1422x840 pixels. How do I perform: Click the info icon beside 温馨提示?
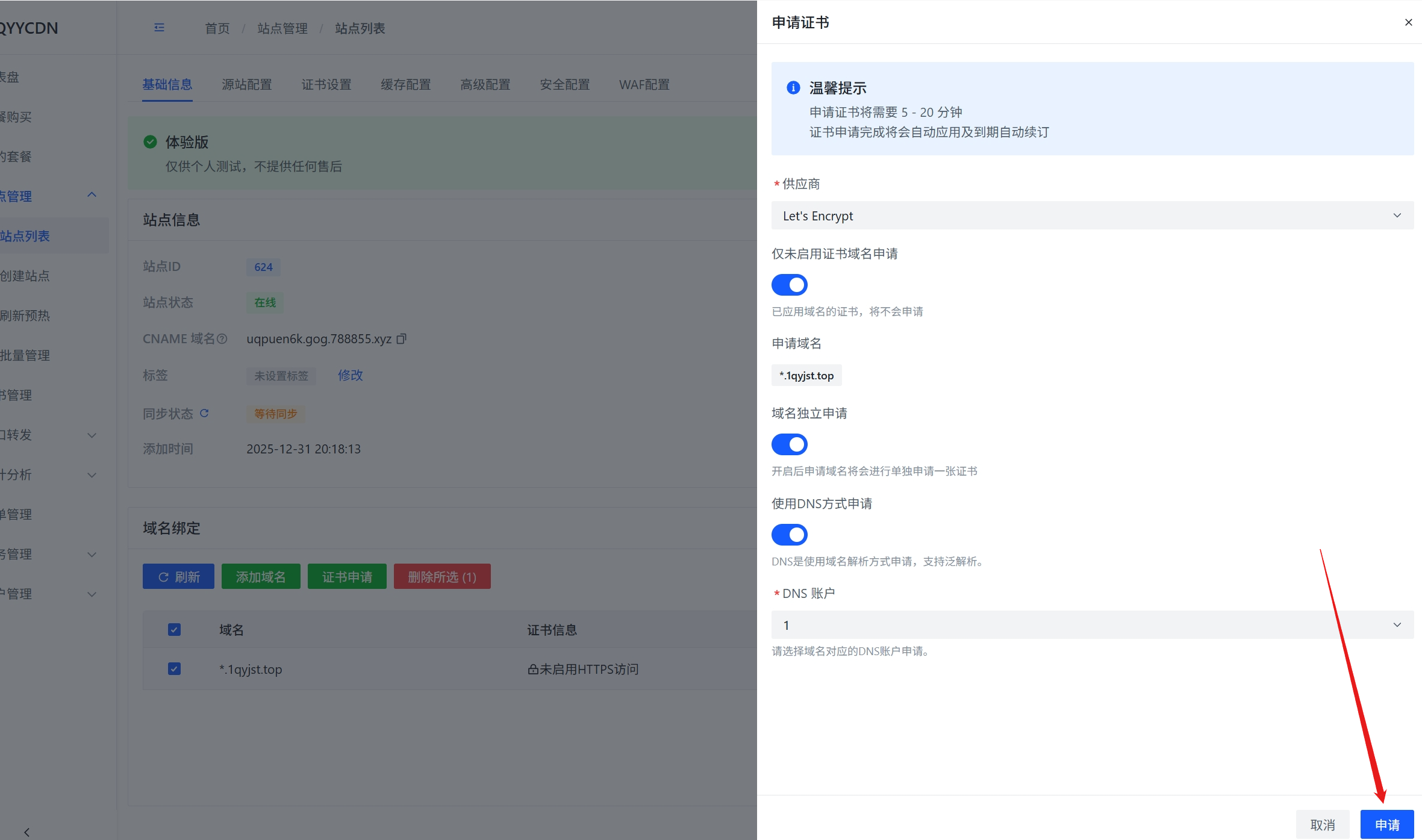(x=793, y=88)
